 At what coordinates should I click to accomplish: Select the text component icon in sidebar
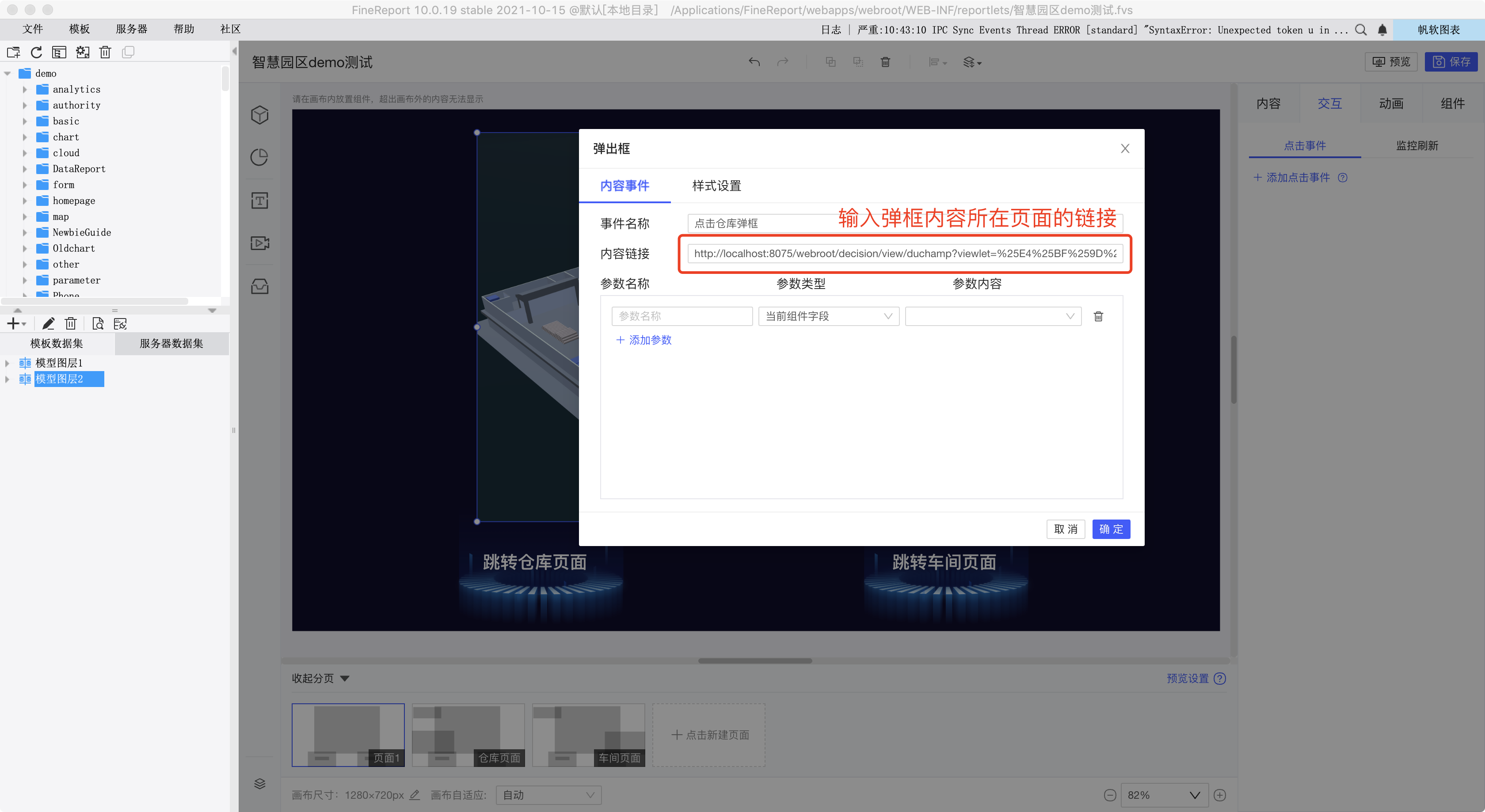259,201
